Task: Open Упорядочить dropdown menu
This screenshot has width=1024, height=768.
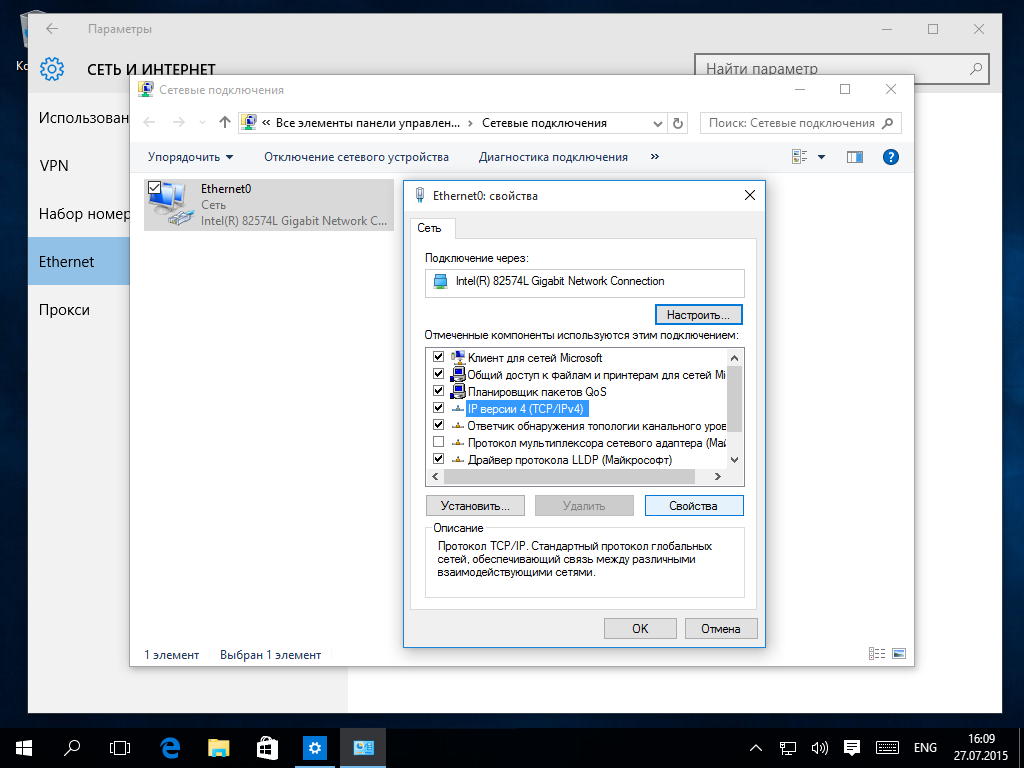Action: [190, 157]
